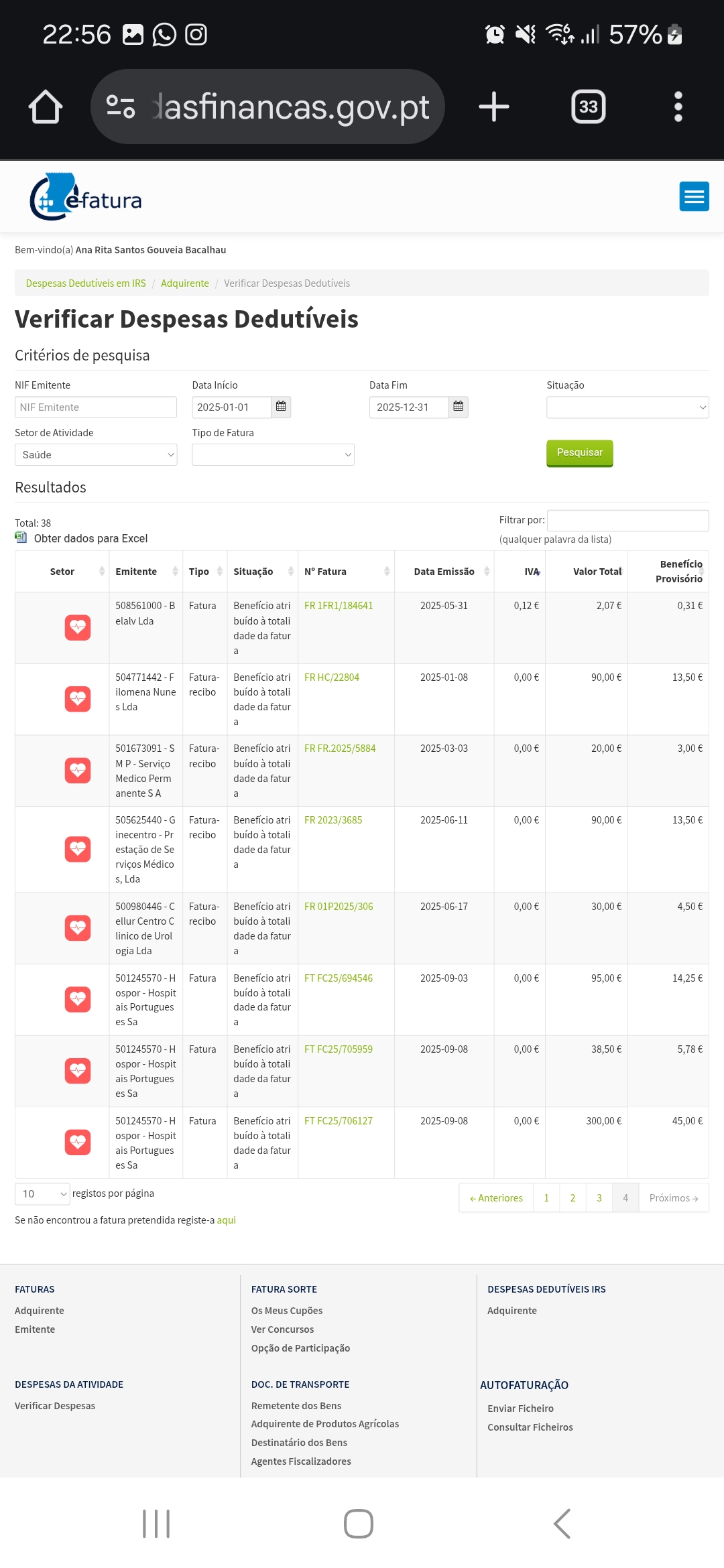Tap the Android home navigation button
Screen dimensions: 724x1568
point(359,1524)
